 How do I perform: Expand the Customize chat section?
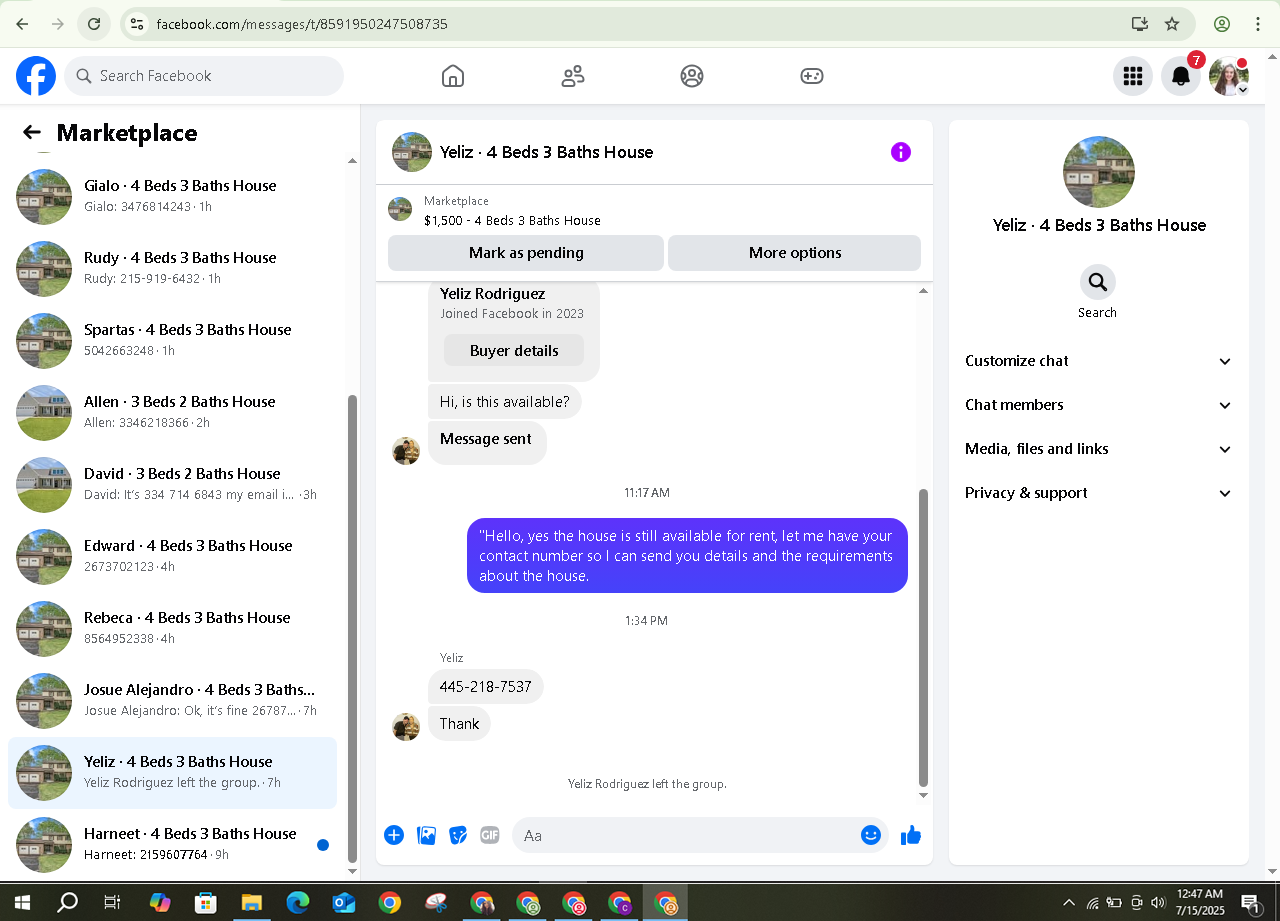1098,361
